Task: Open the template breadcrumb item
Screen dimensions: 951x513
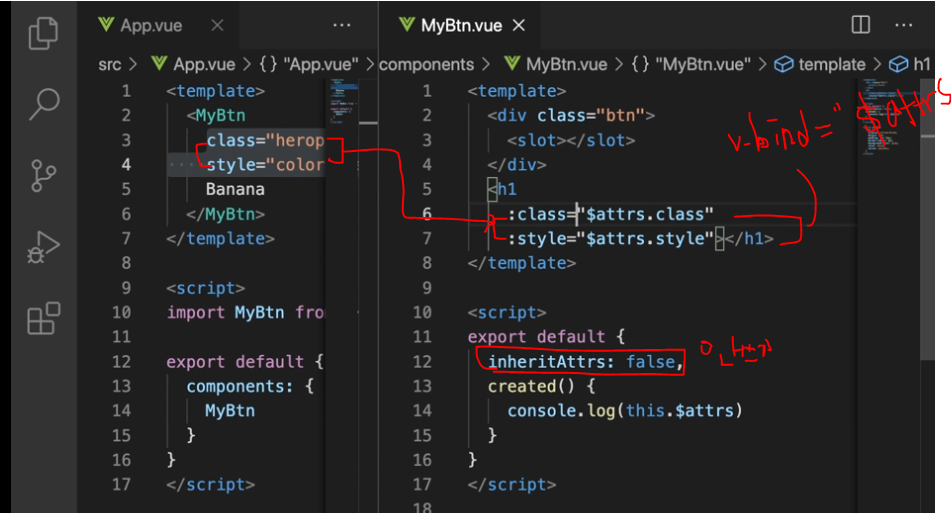Action: [820, 64]
